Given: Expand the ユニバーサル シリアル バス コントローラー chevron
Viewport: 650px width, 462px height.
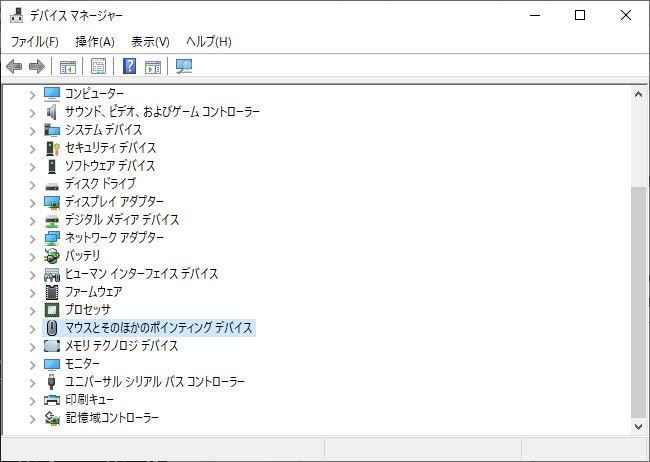Looking at the screenshot, I should 32,383.
